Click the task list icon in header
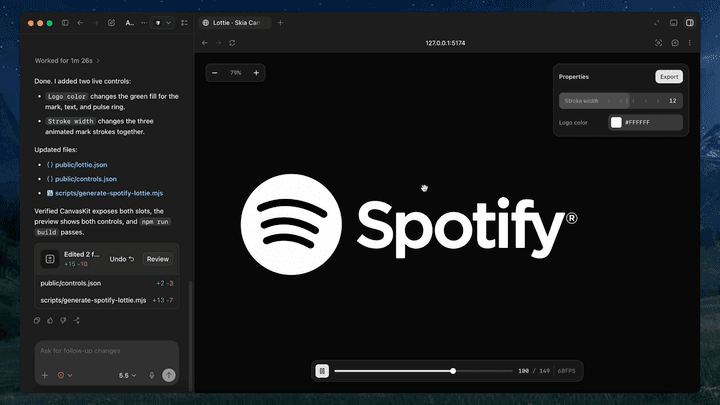 [185, 22]
